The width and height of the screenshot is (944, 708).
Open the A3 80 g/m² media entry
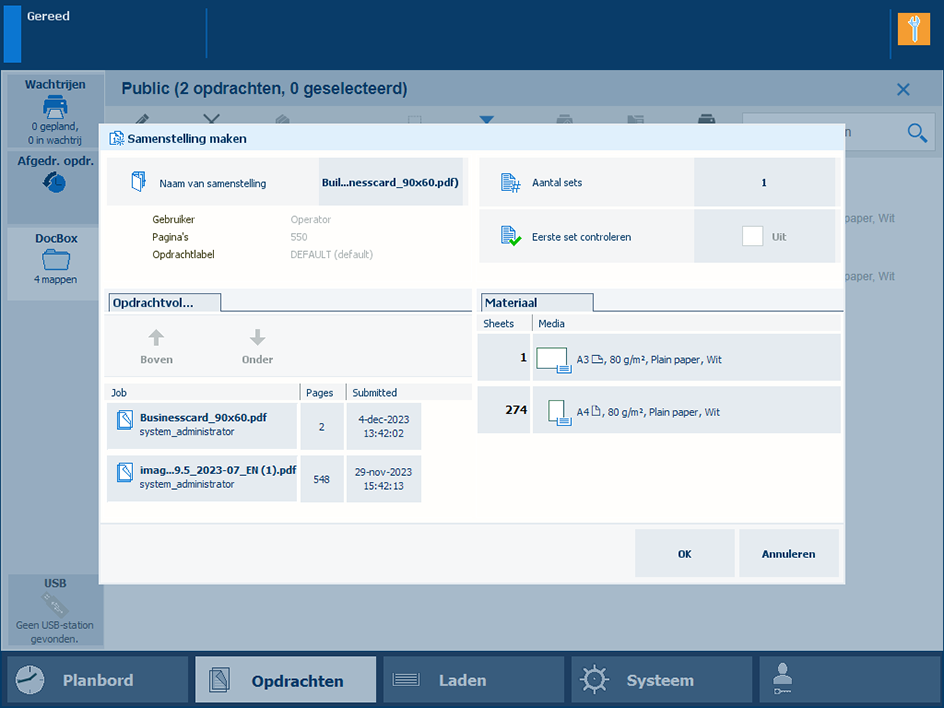(x=686, y=359)
